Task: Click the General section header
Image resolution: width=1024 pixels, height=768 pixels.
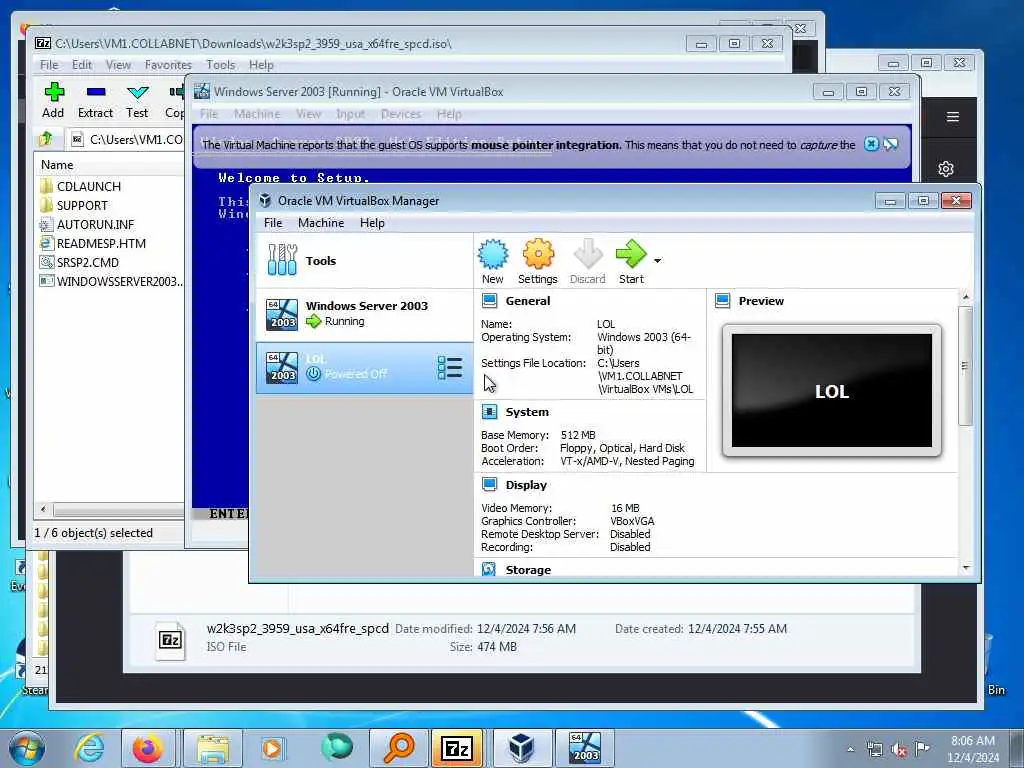Action: (x=527, y=301)
